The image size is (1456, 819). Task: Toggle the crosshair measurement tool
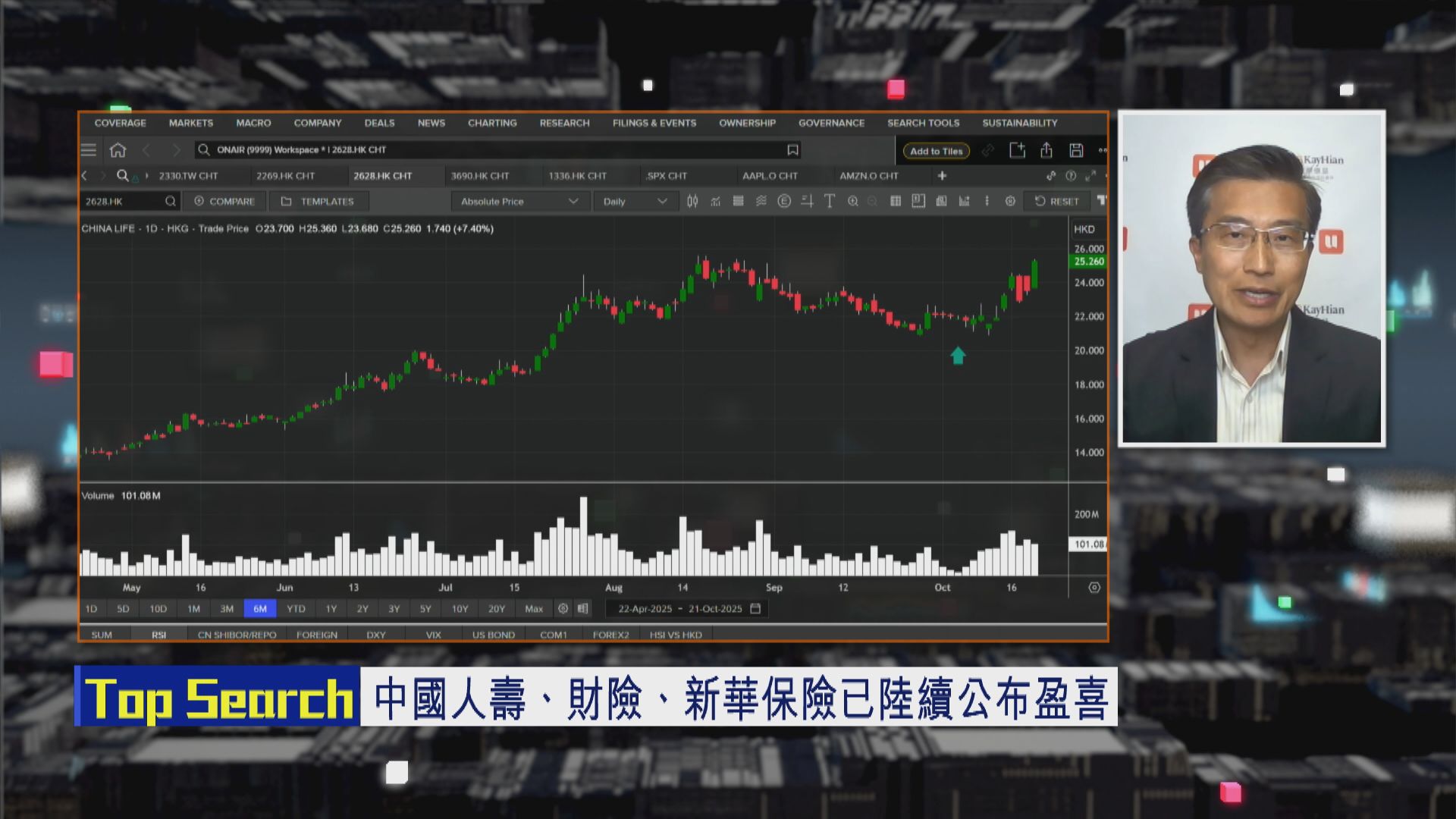(807, 202)
